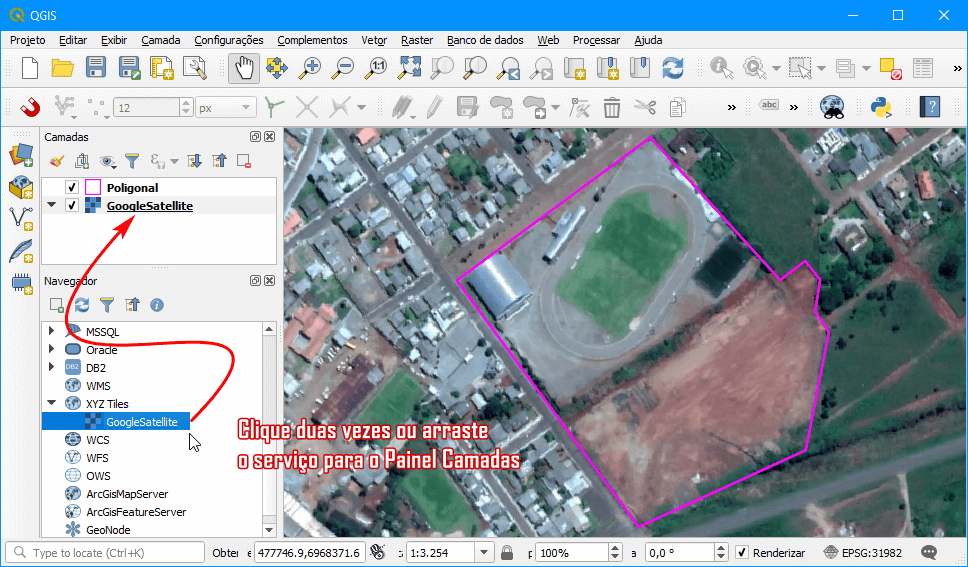Click the Delete Selected trash icon
The width and height of the screenshot is (968, 567).
click(612, 107)
